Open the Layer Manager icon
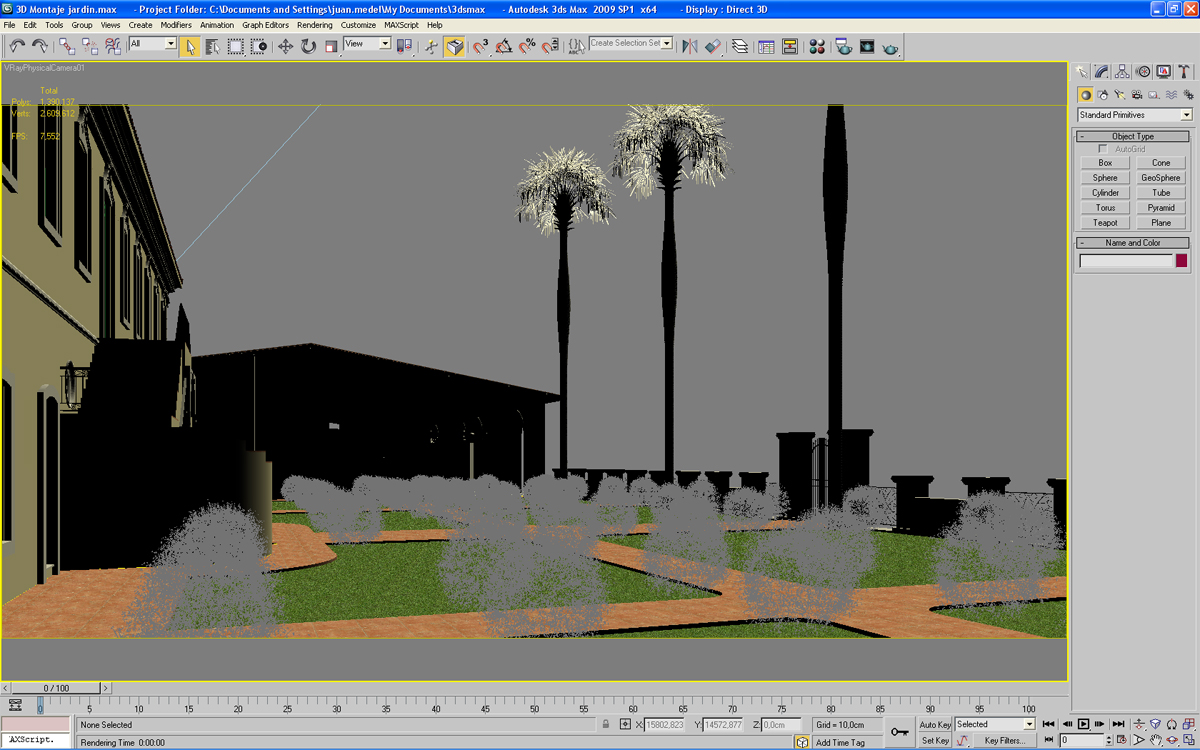 coord(740,46)
